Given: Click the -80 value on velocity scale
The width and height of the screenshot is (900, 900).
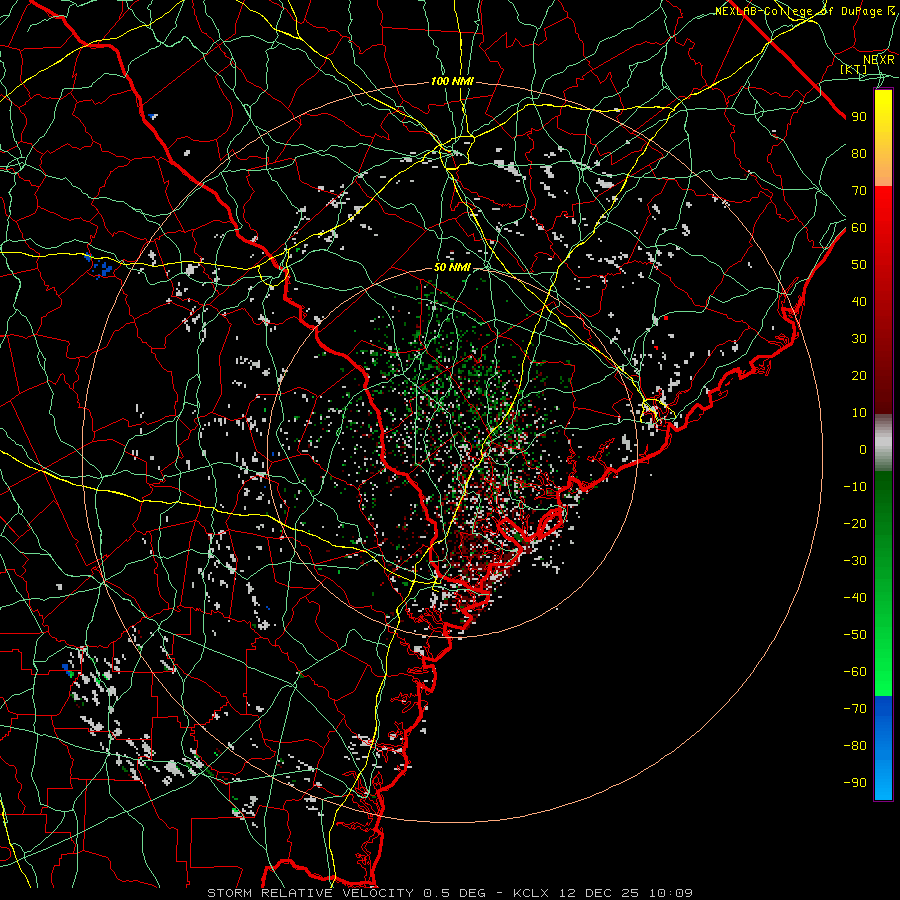Looking at the screenshot, I should (855, 746).
